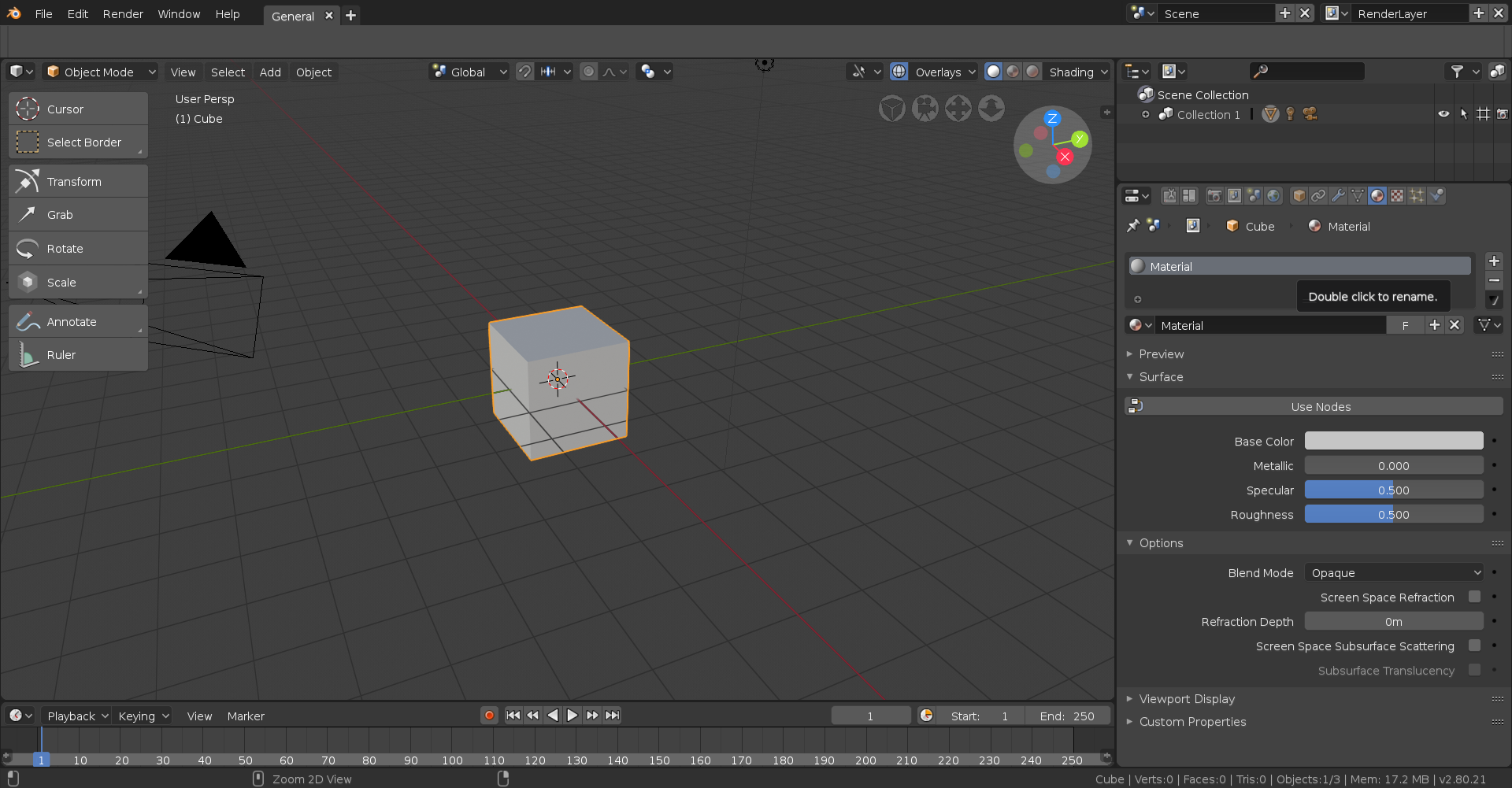
Task: Open the Object Mode dropdown
Action: (101, 72)
